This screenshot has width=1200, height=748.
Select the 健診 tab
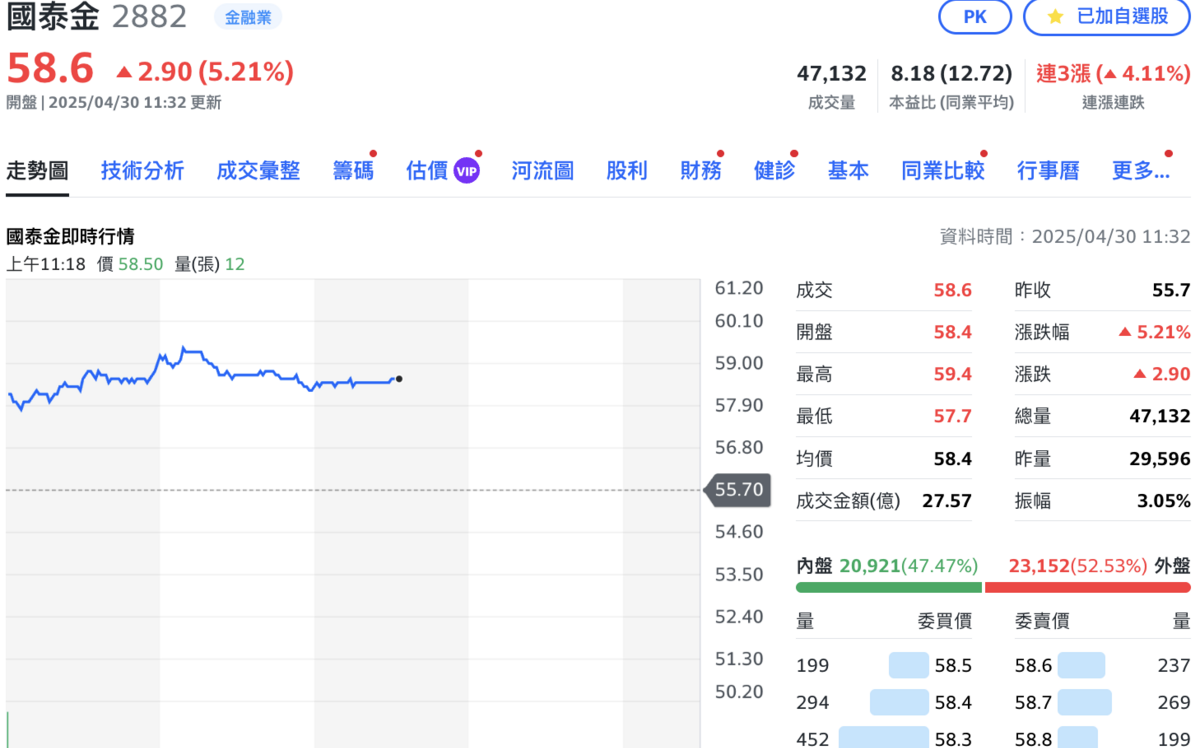click(x=774, y=171)
